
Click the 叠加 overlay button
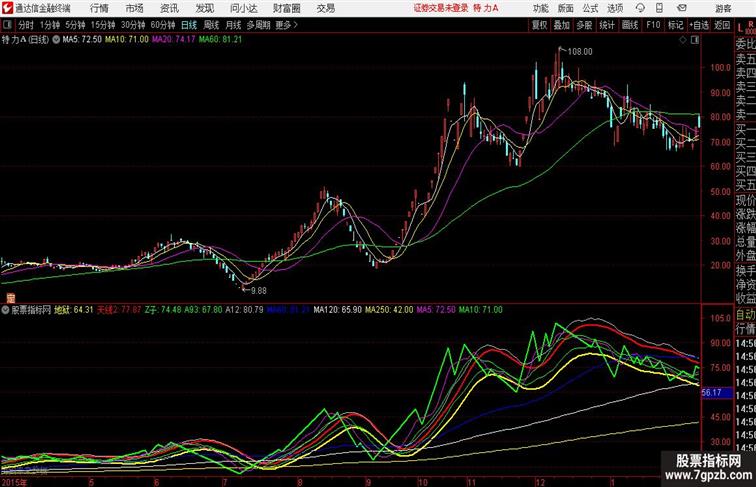(x=561, y=25)
